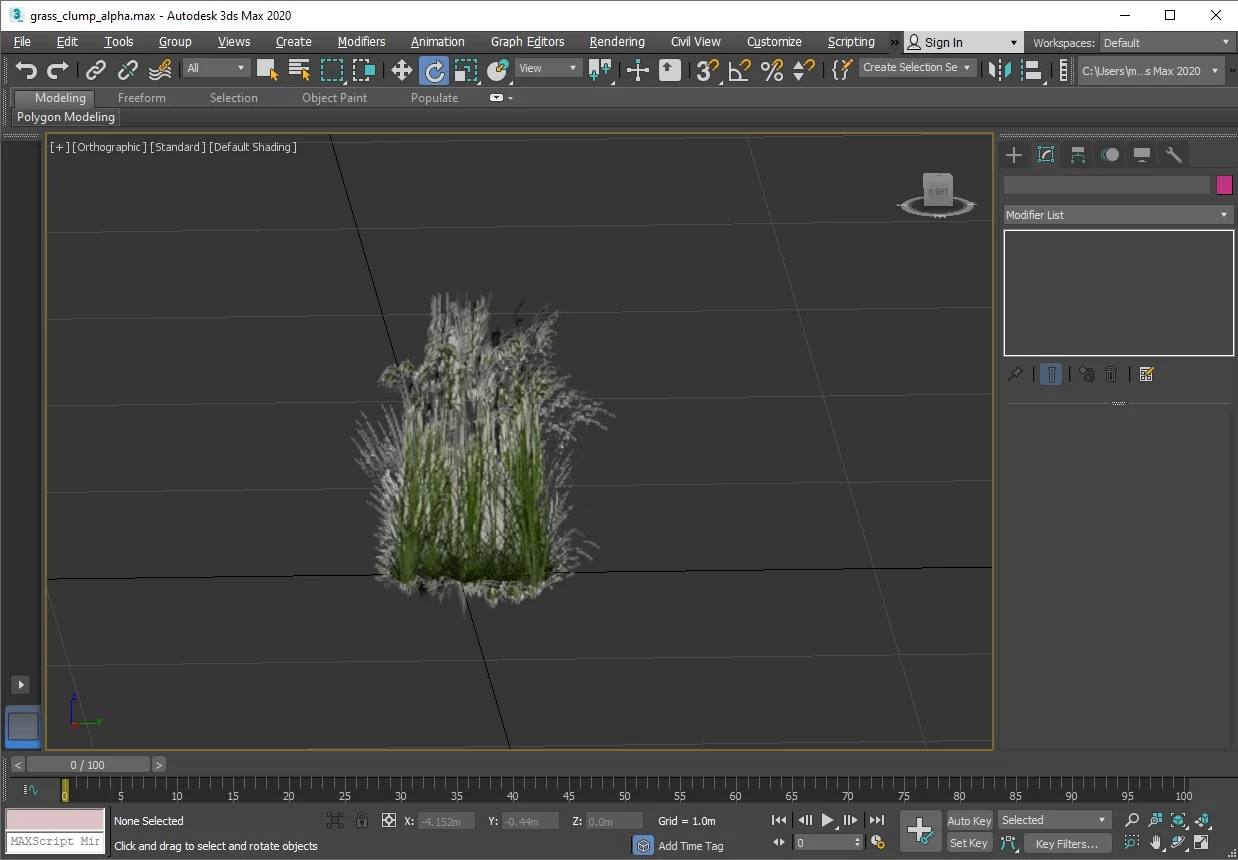The height and width of the screenshot is (860, 1238).
Task: Enable Auto Key animation mode
Action: (969, 821)
